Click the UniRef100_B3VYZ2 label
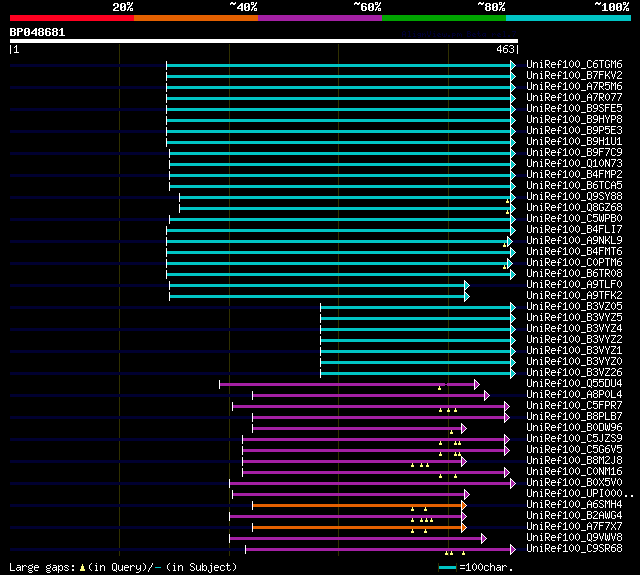Screen dimensions: 640x575 [x=574, y=340]
